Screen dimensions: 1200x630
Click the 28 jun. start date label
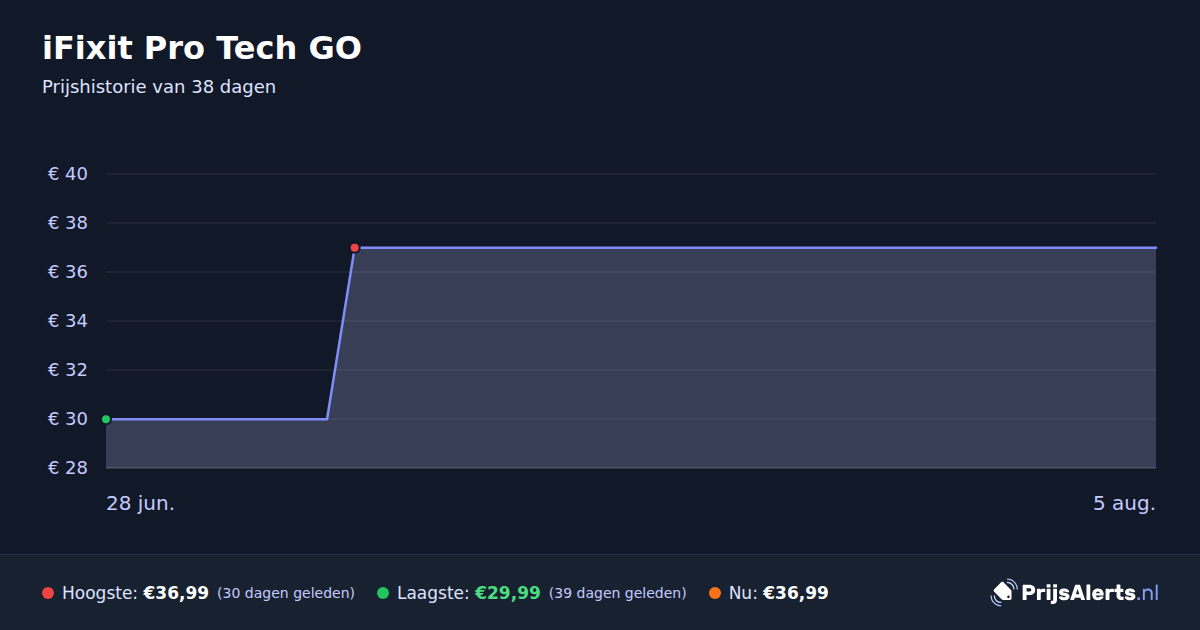click(x=141, y=504)
